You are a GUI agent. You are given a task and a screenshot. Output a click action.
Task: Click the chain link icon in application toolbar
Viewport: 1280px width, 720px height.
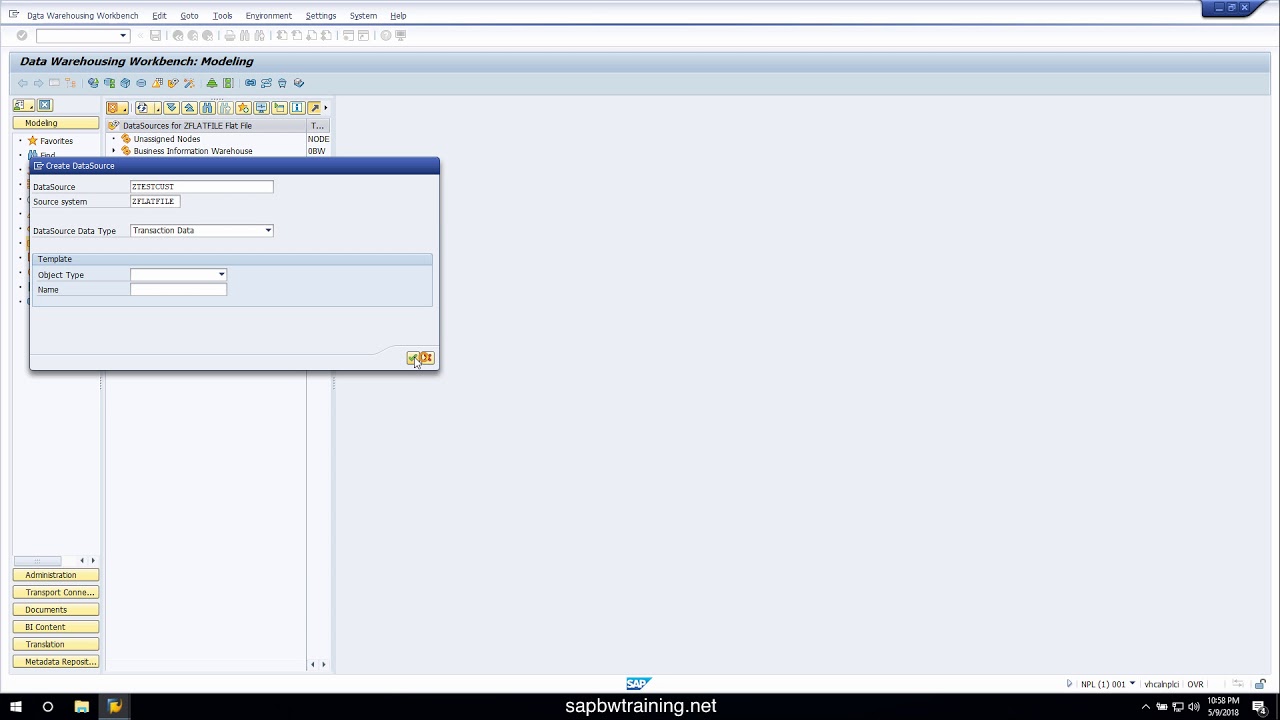click(x=250, y=83)
